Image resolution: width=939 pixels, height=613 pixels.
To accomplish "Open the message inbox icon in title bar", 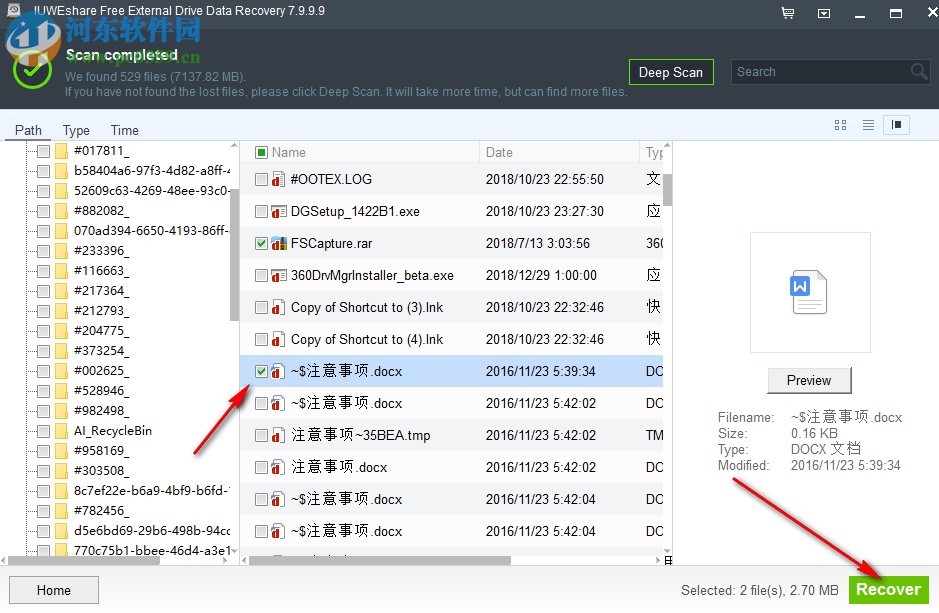I will tap(824, 13).
